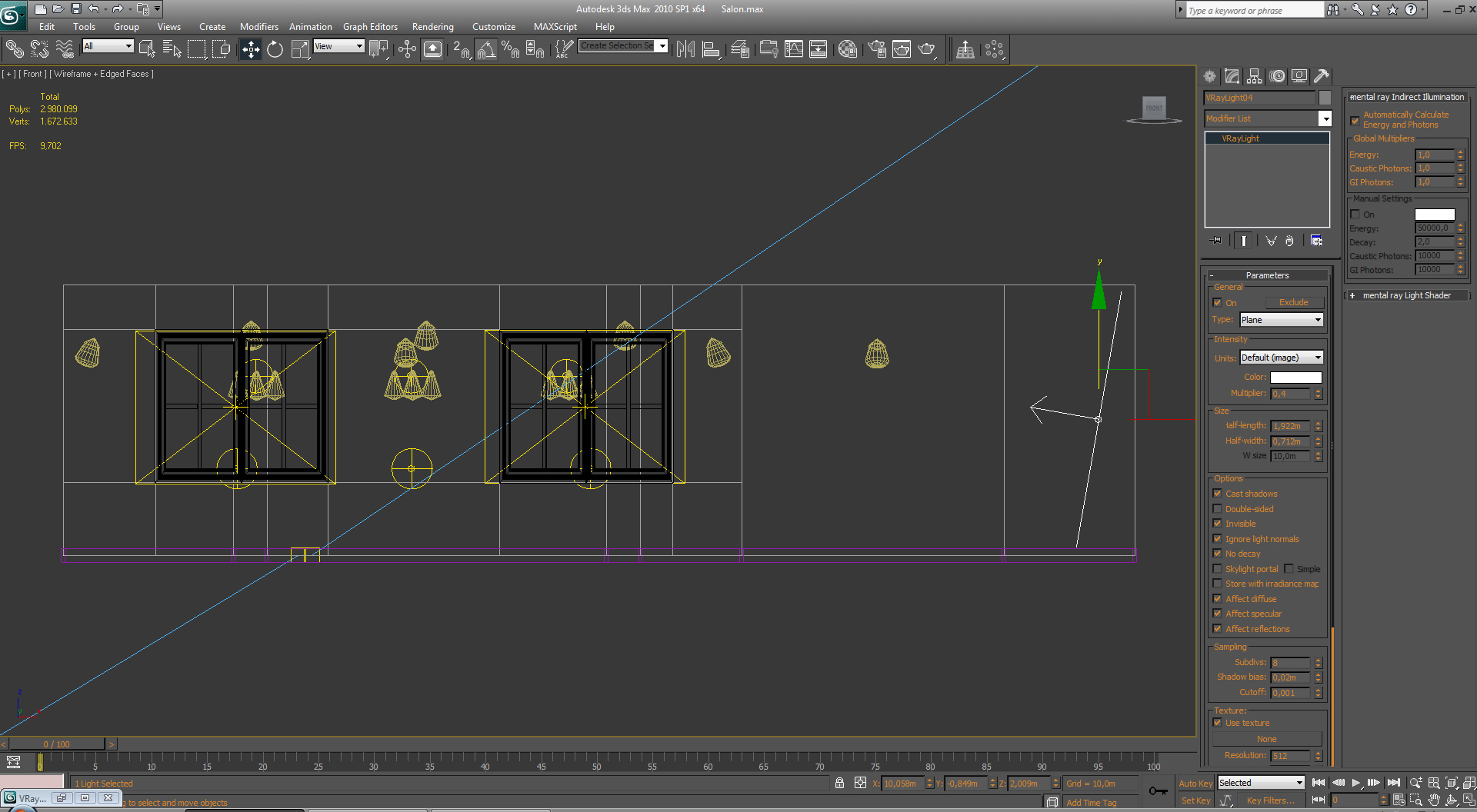This screenshot has width=1477, height=812.
Task: Open the Graph Editors menu
Action: [x=370, y=27]
